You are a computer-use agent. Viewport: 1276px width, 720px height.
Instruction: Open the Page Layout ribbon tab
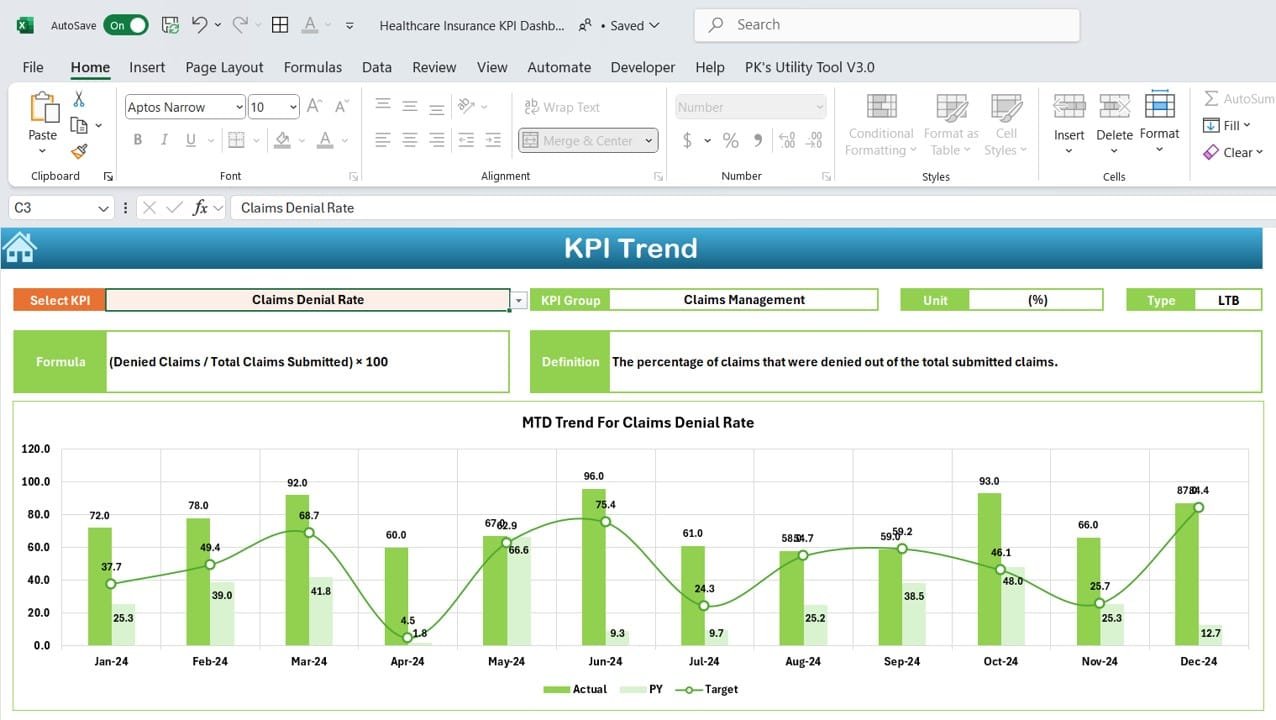coord(224,67)
